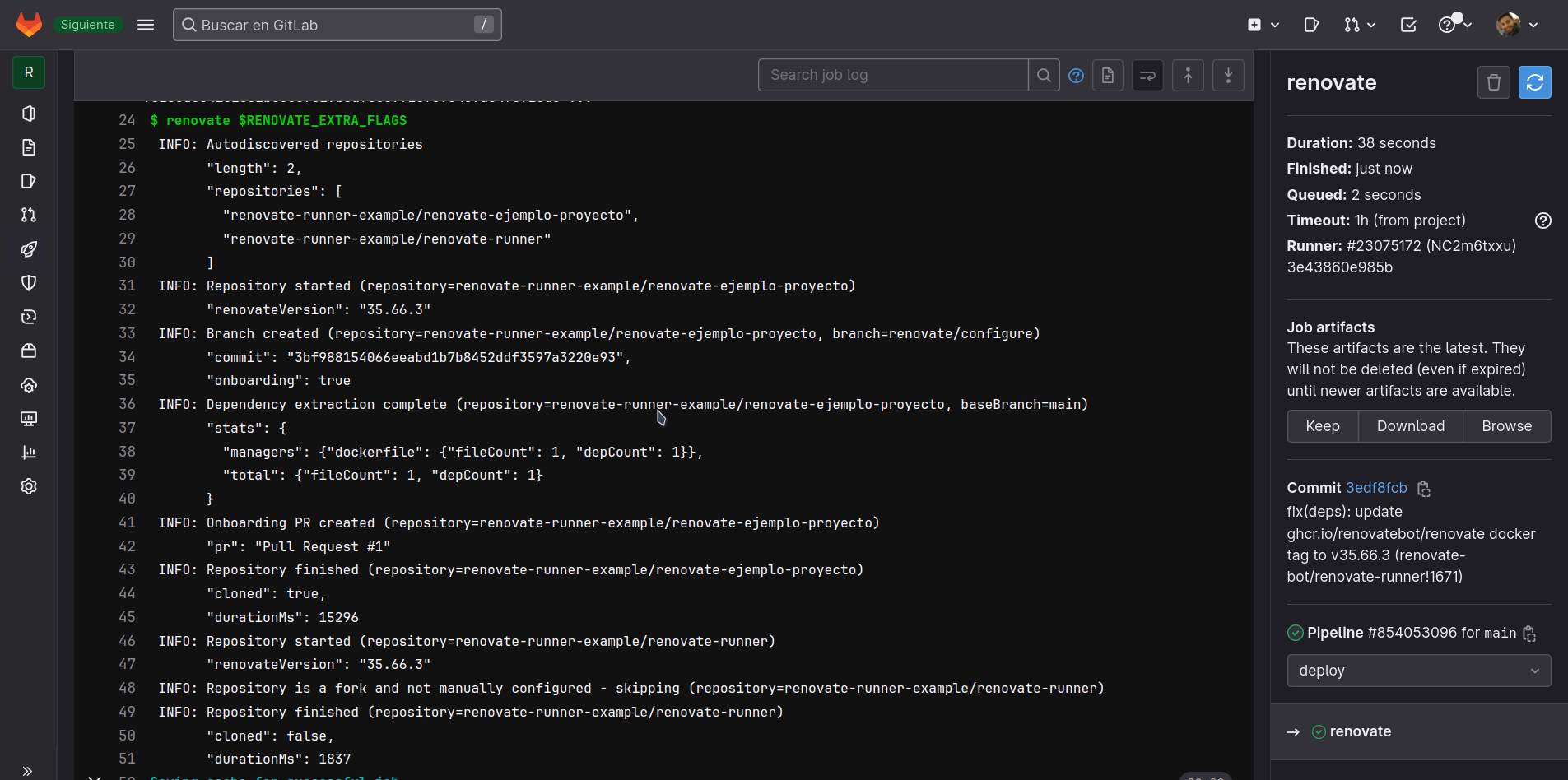Click log line number 24

coord(127,120)
